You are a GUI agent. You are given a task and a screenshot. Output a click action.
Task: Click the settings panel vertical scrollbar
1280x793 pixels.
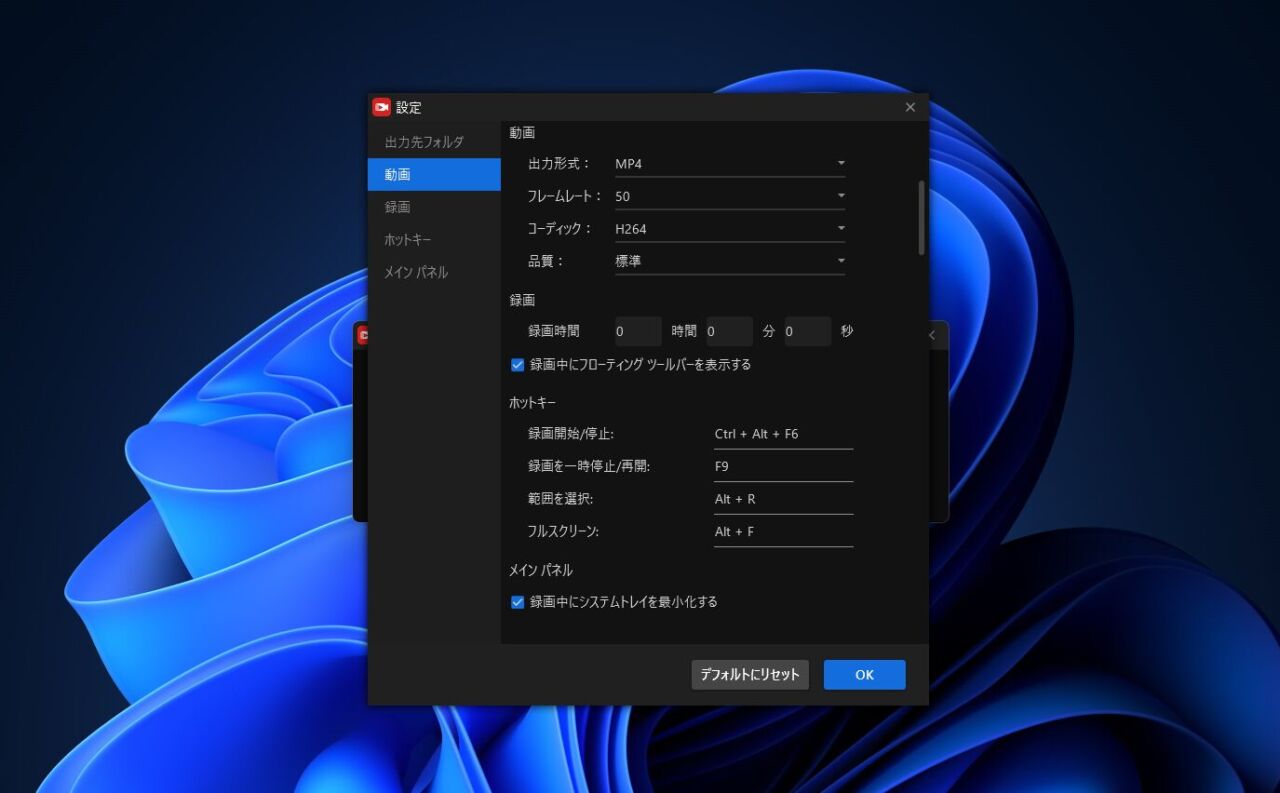coord(921,217)
